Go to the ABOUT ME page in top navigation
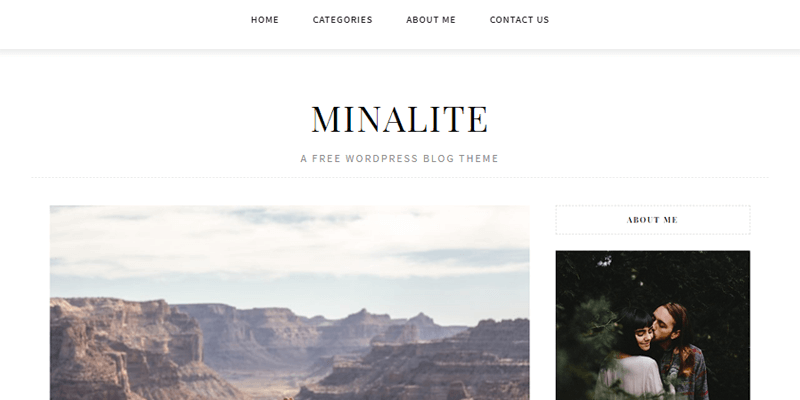The width and height of the screenshot is (800, 400). [431, 20]
